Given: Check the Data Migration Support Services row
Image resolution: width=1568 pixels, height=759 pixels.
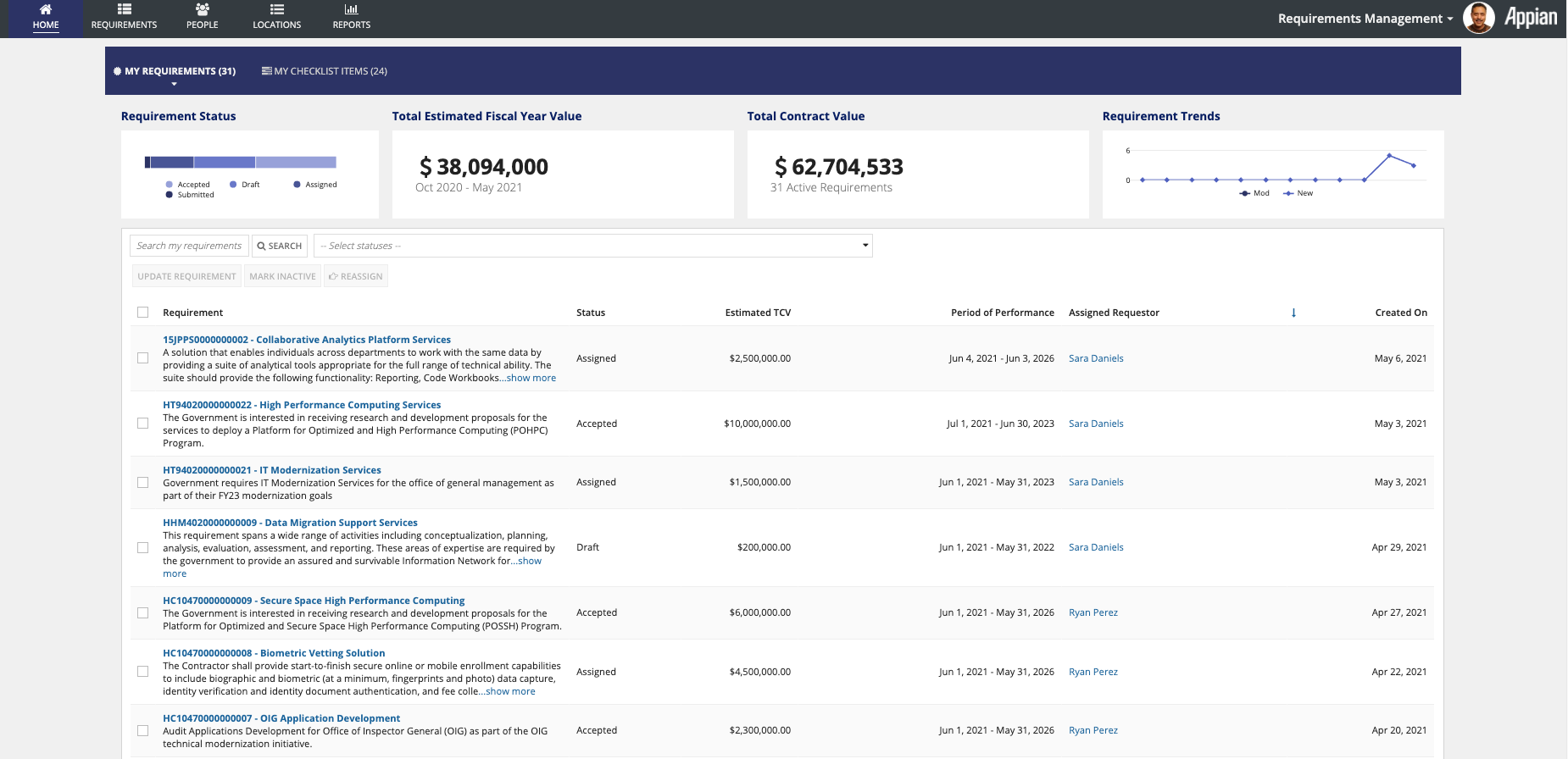Looking at the screenshot, I should (142, 547).
